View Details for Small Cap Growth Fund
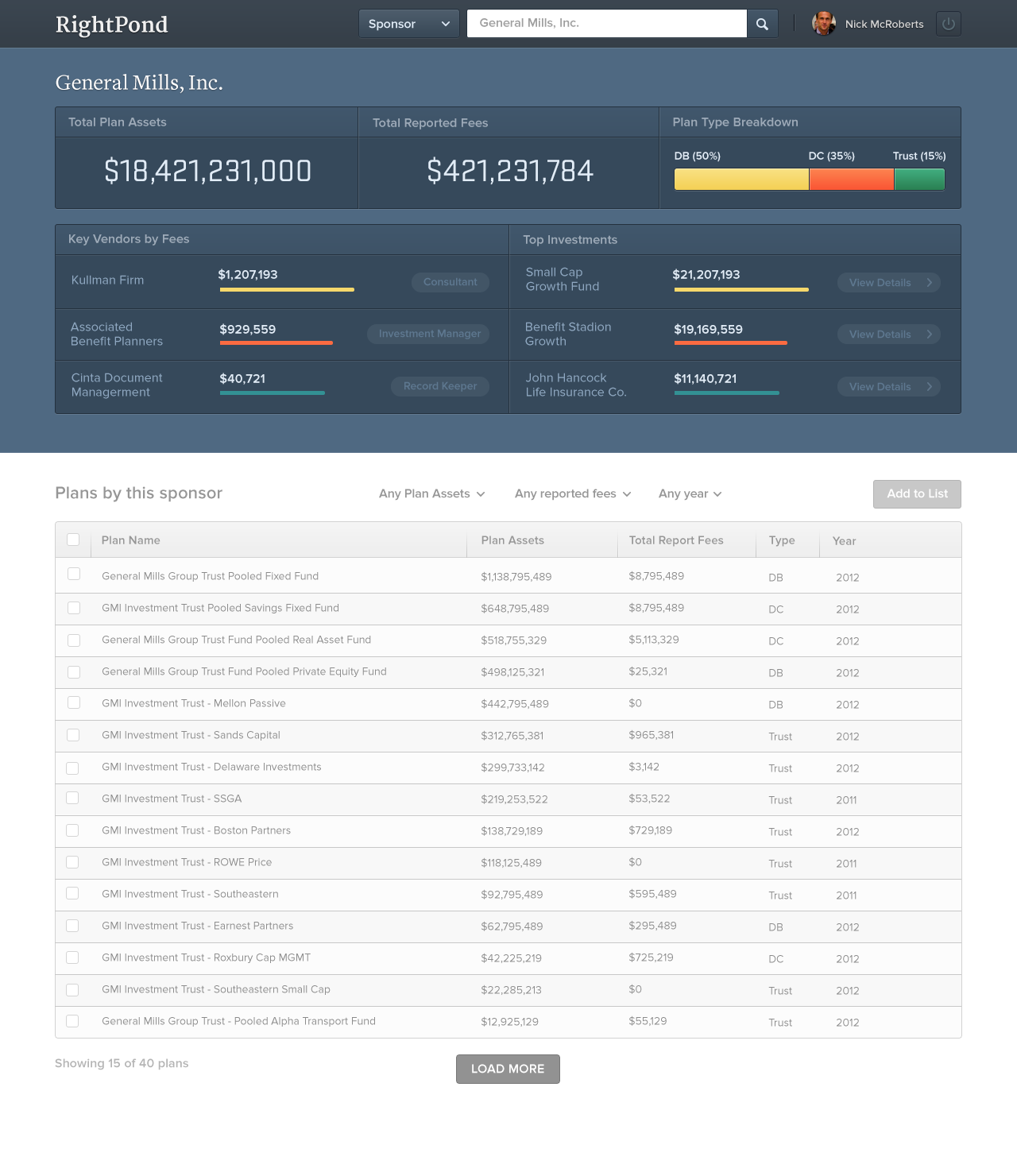This screenshot has width=1017, height=1176. [889, 283]
